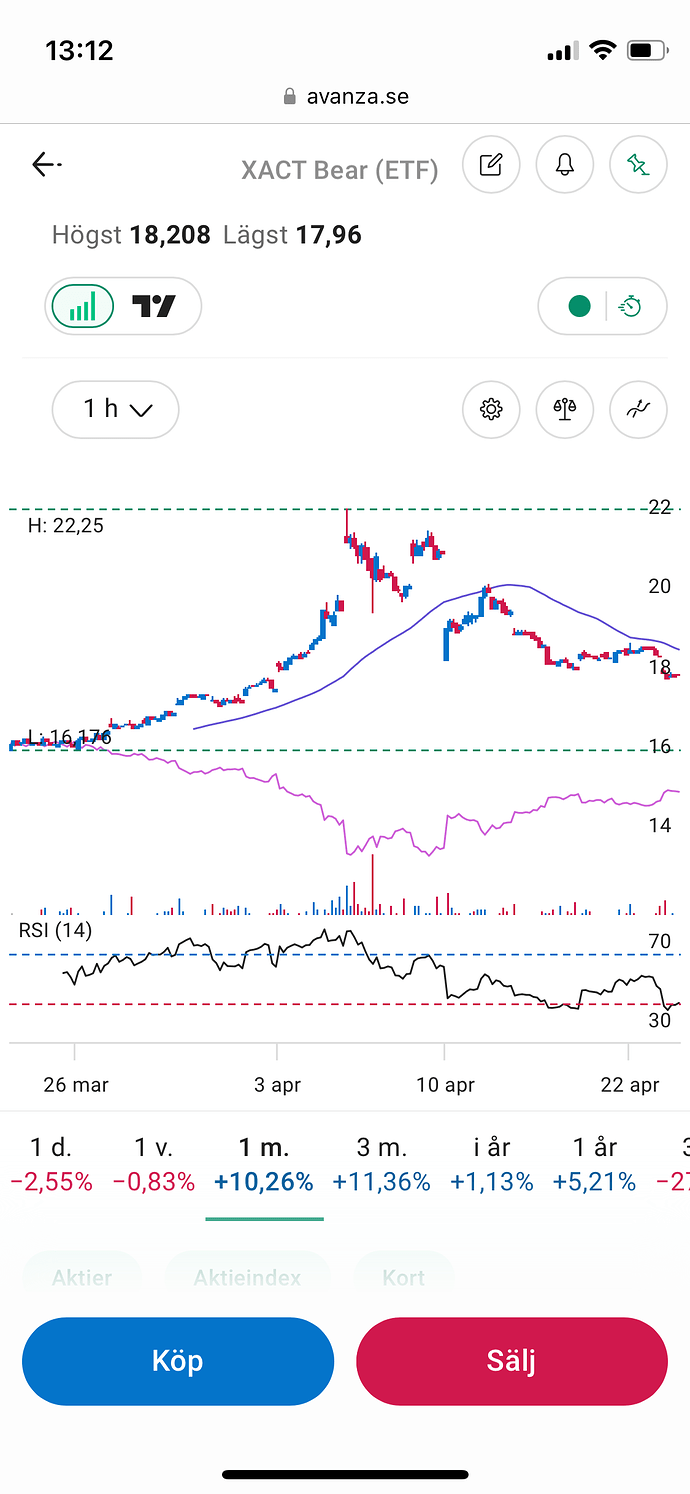Select the i år period tab
Image resolution: width=690 pixels, height=1494 pixels.
[492, 1164]
